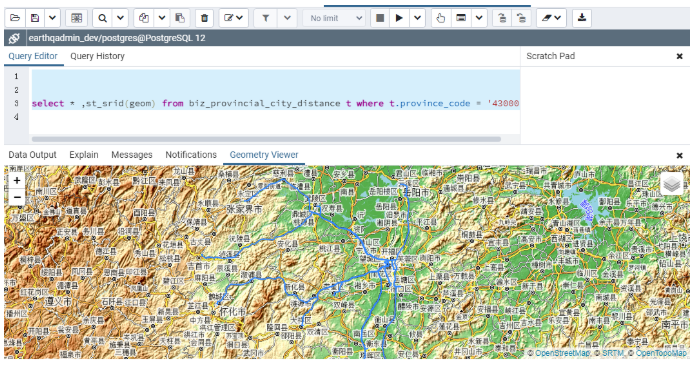This screenshot has width=694, height=365.
Task: Open the Edit pencil dropdown
Action: (x=233, y=18)
